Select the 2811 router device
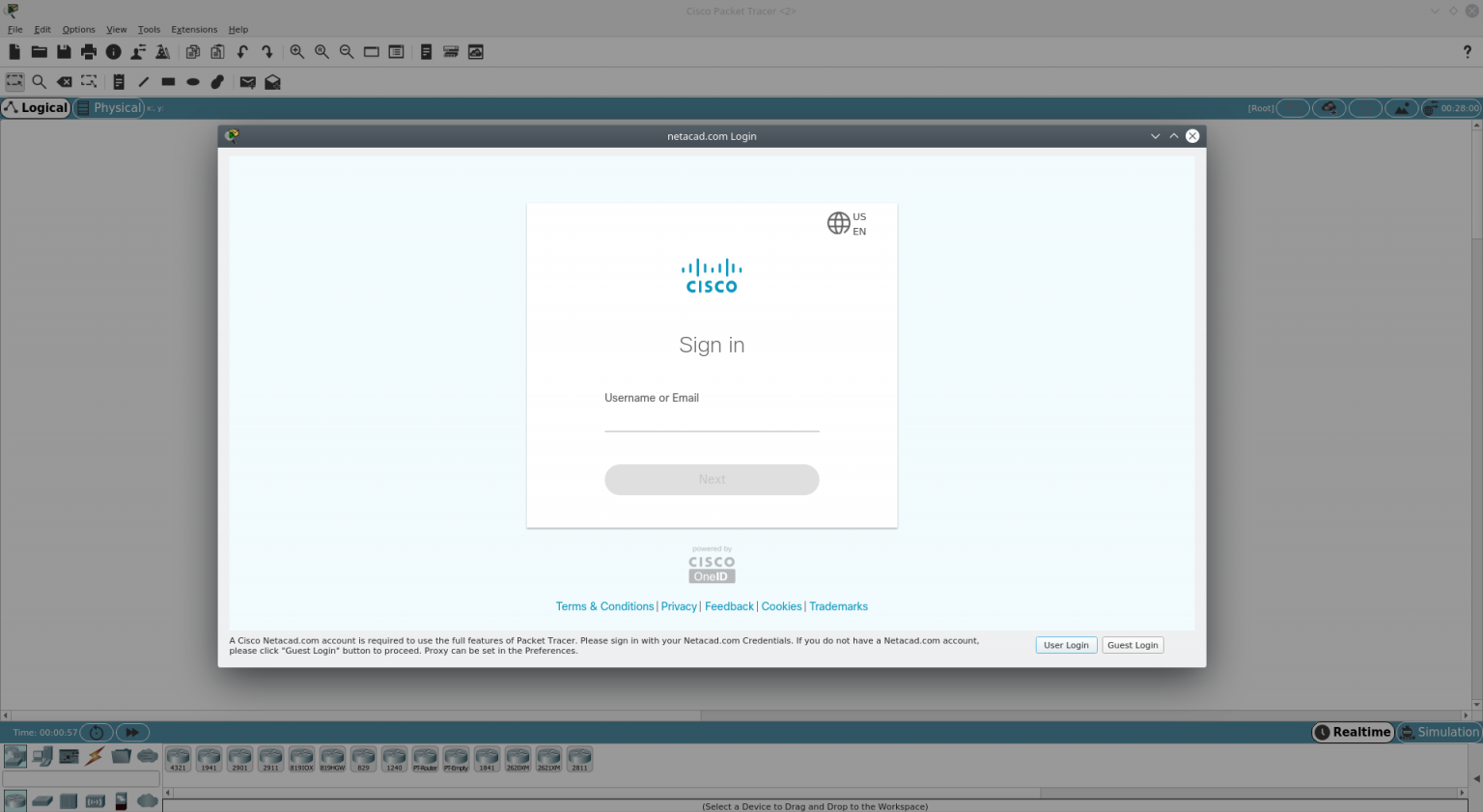The image size is (1483, 812). point(579,759)
